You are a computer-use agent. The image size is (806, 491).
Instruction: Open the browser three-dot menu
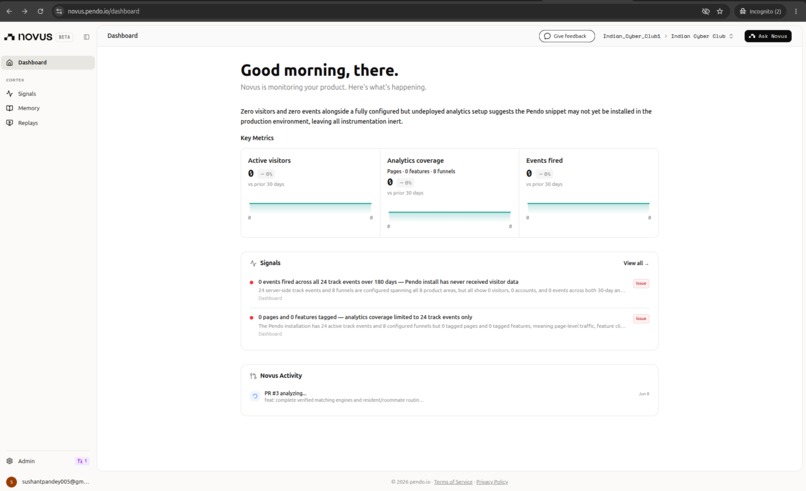point(796,11)
